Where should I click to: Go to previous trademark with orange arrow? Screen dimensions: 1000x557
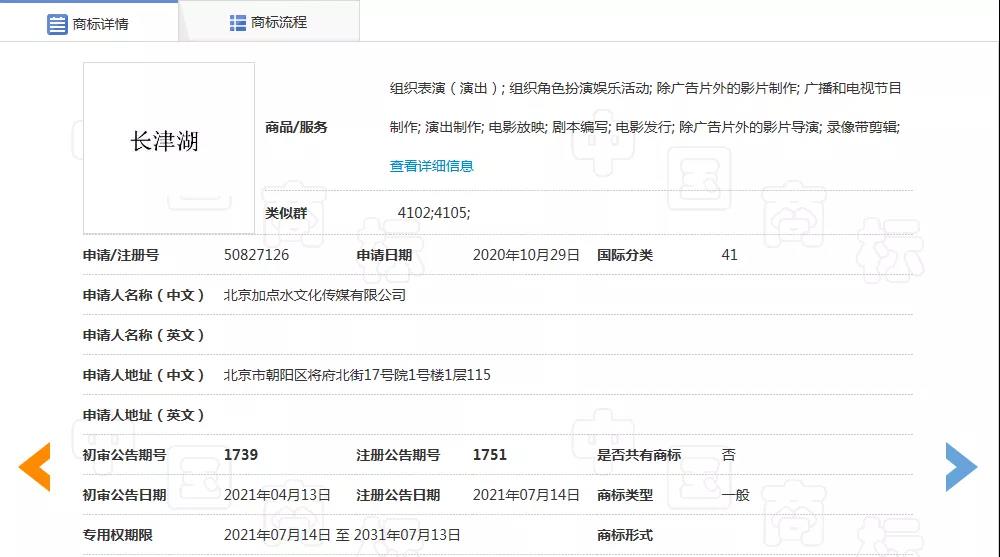click(x=35, y=466)
